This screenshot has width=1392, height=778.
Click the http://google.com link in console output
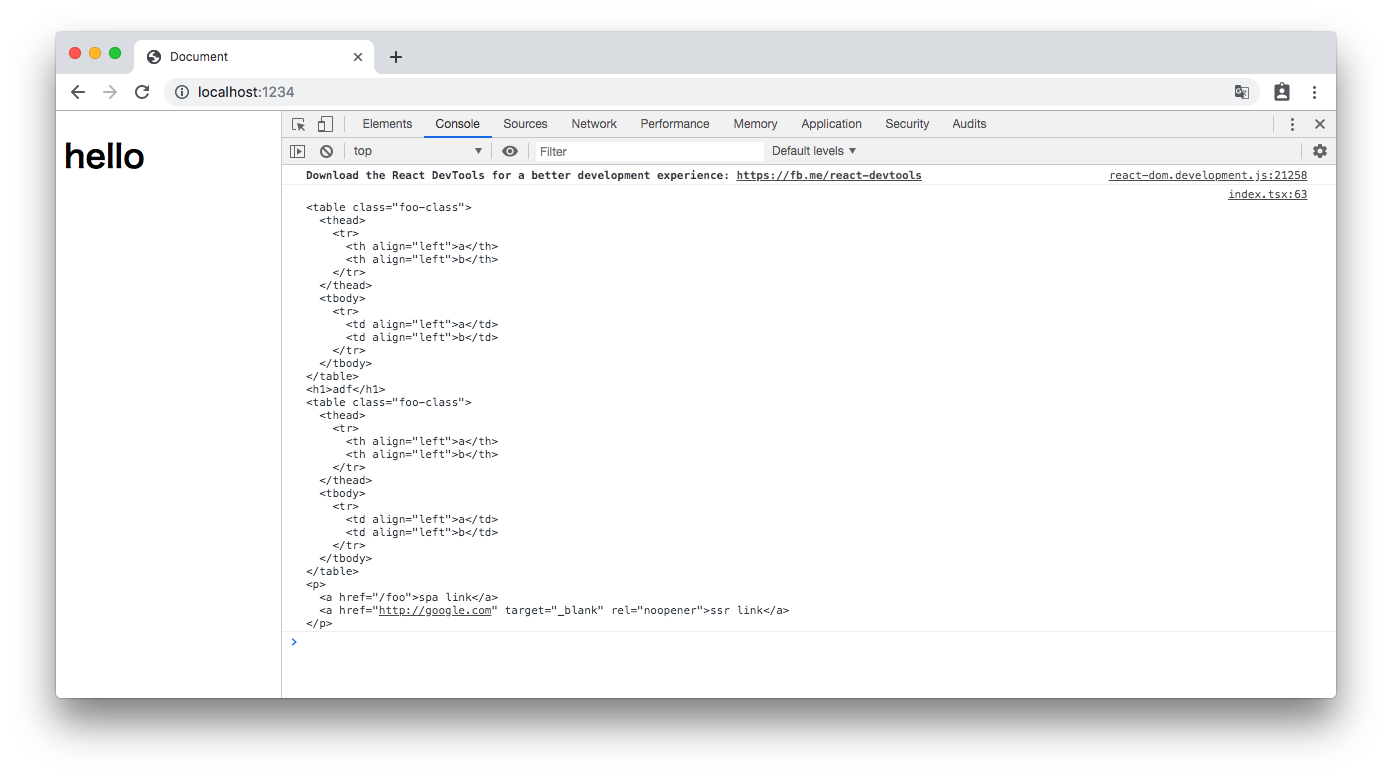click(435, 610)
